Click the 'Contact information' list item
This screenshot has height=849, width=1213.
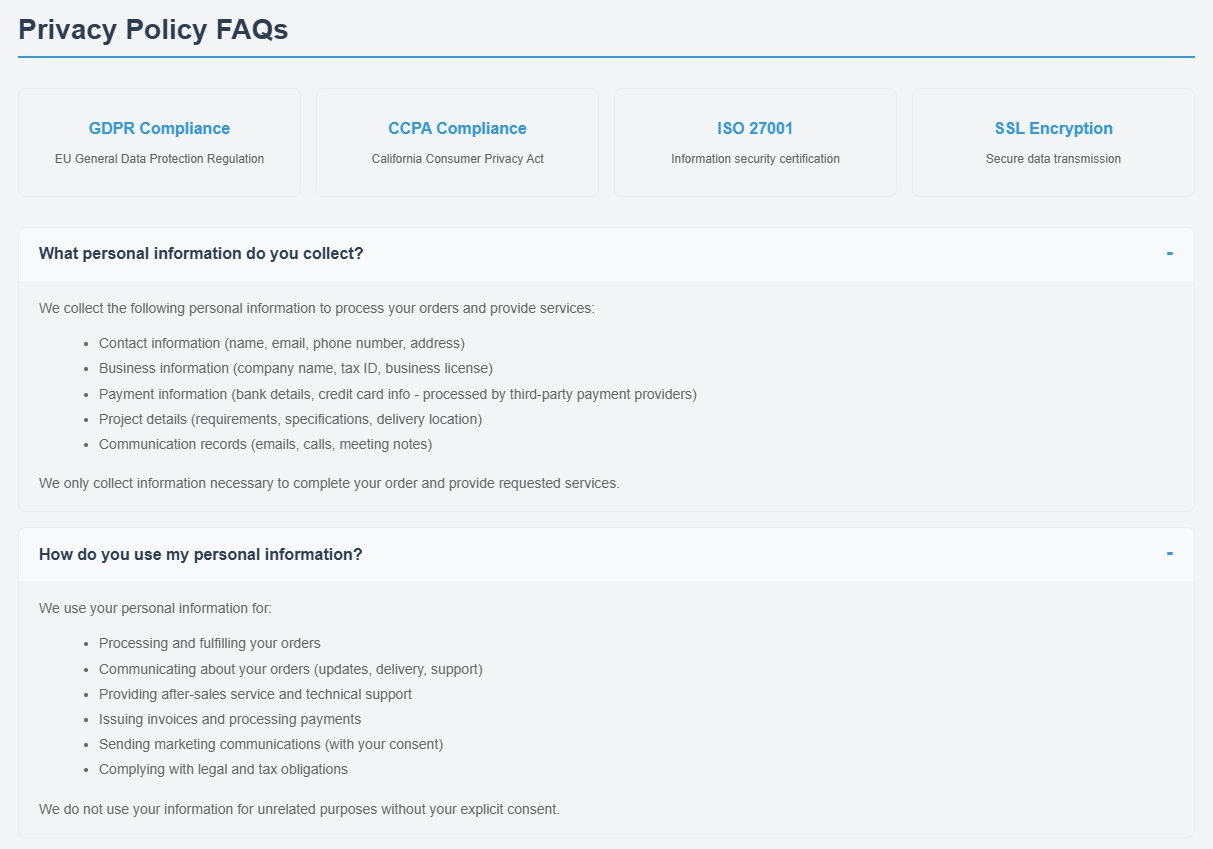click(x=281, y=343)
